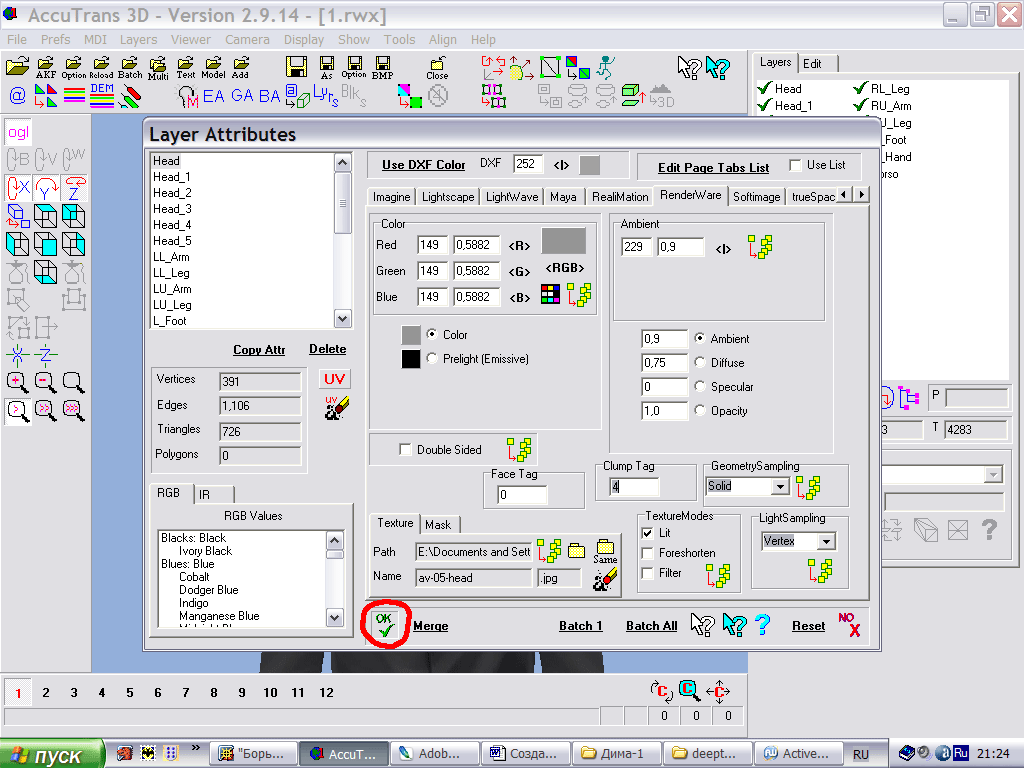
Task: Open the GeometrySampling Solid dropdown
Action: pos(780,487)
